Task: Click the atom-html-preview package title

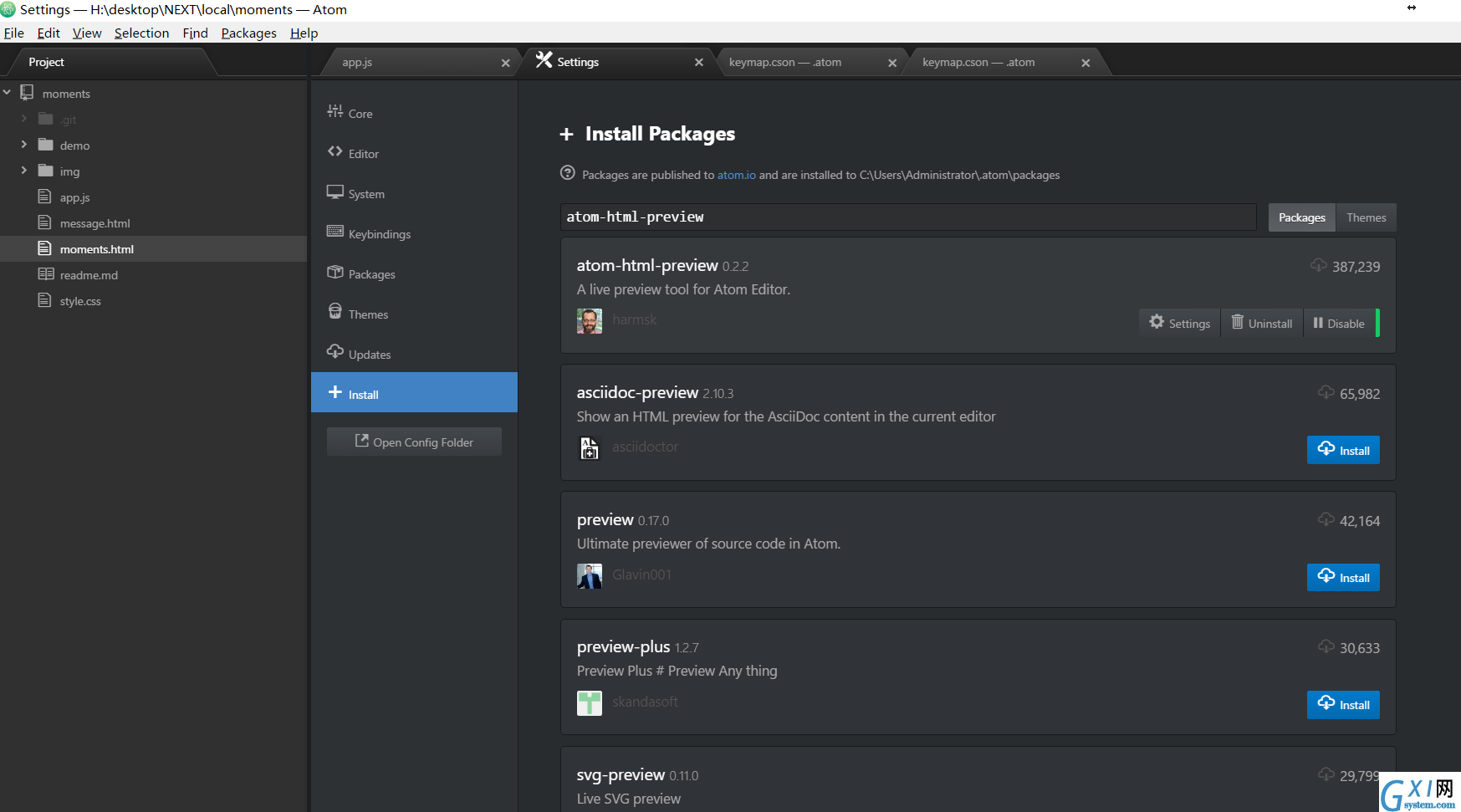Action: (647, 265)
